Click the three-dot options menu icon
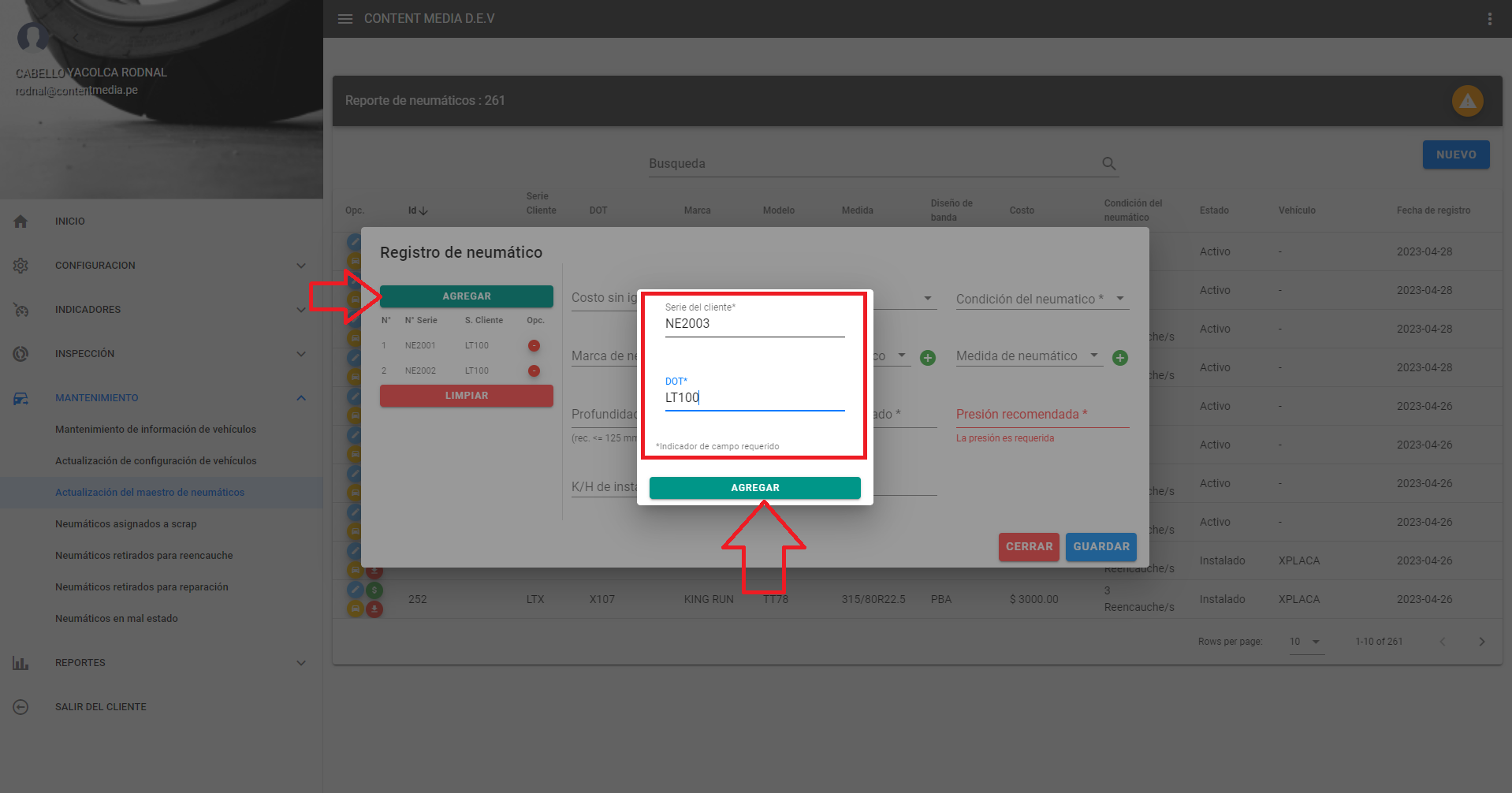 (1489, 19)
